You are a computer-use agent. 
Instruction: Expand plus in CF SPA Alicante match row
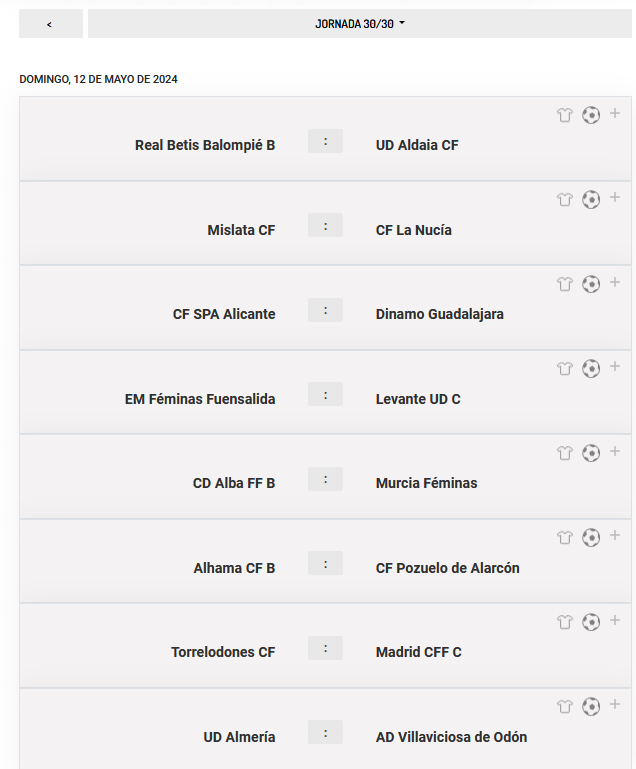(615, 283)
